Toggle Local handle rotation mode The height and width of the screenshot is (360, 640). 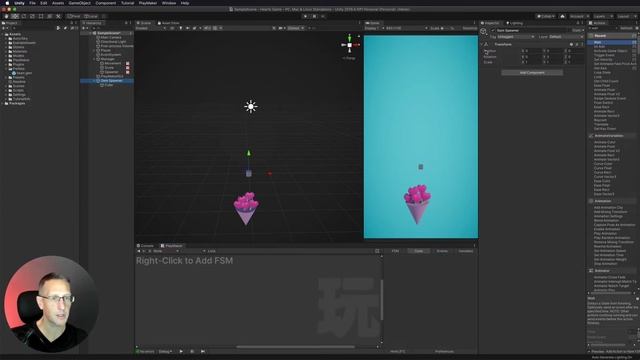(91, 16)
